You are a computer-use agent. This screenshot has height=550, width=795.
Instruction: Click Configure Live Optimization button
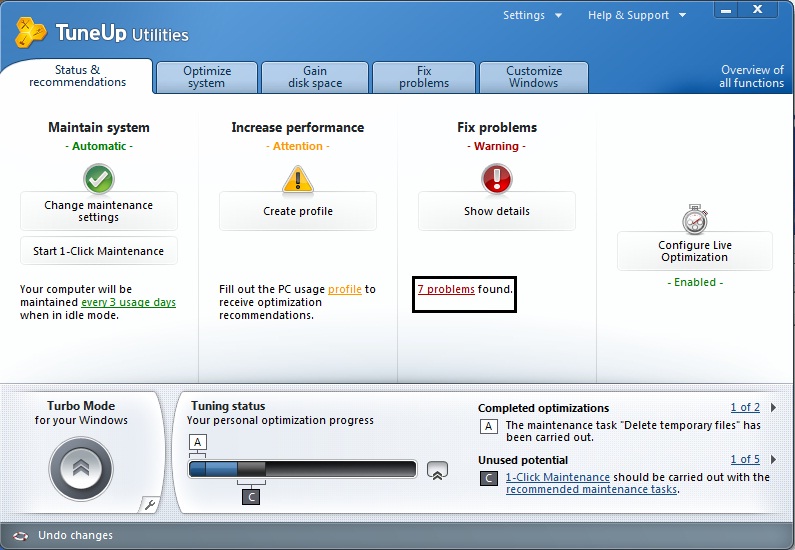695,251
